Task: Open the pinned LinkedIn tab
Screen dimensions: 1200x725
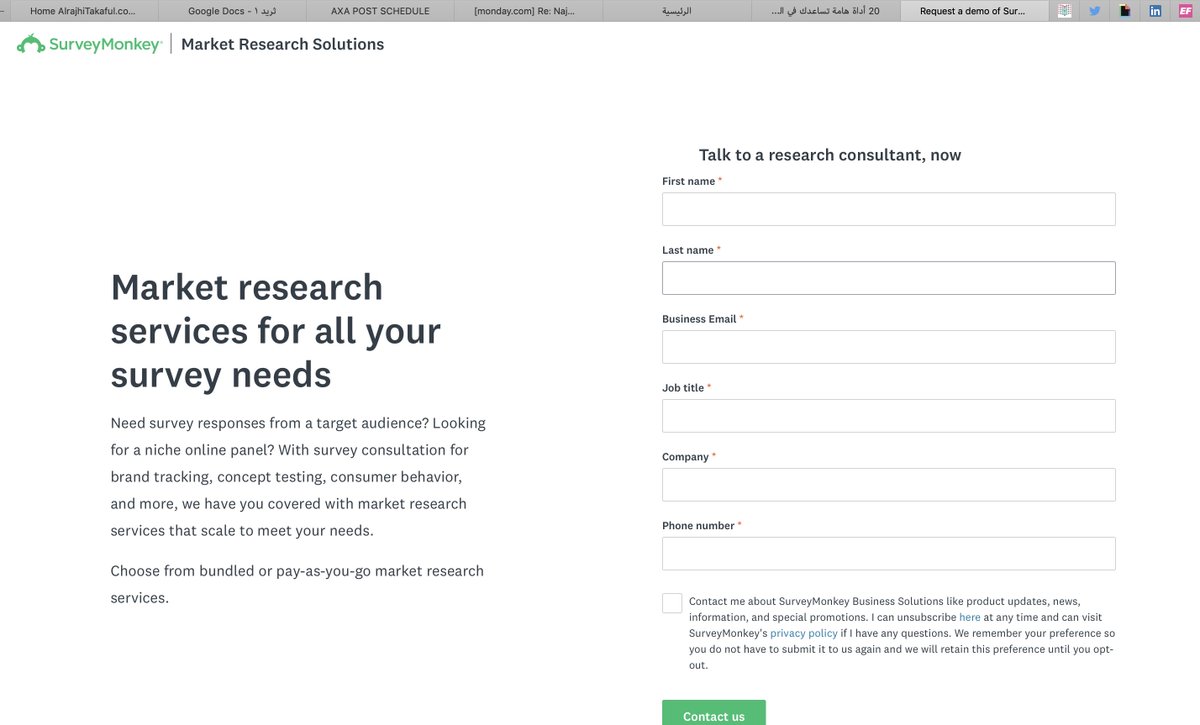Action: 1155,11
